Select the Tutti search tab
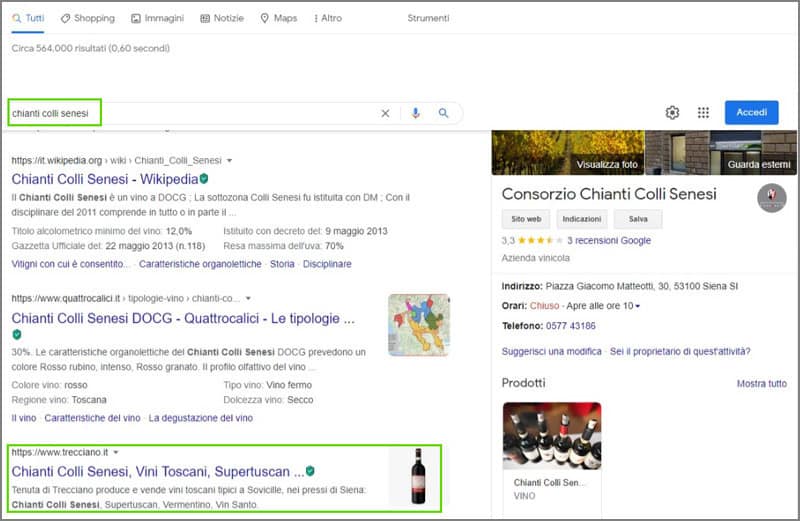This screenshot has width=800, height=521. (x=28, y=18)
